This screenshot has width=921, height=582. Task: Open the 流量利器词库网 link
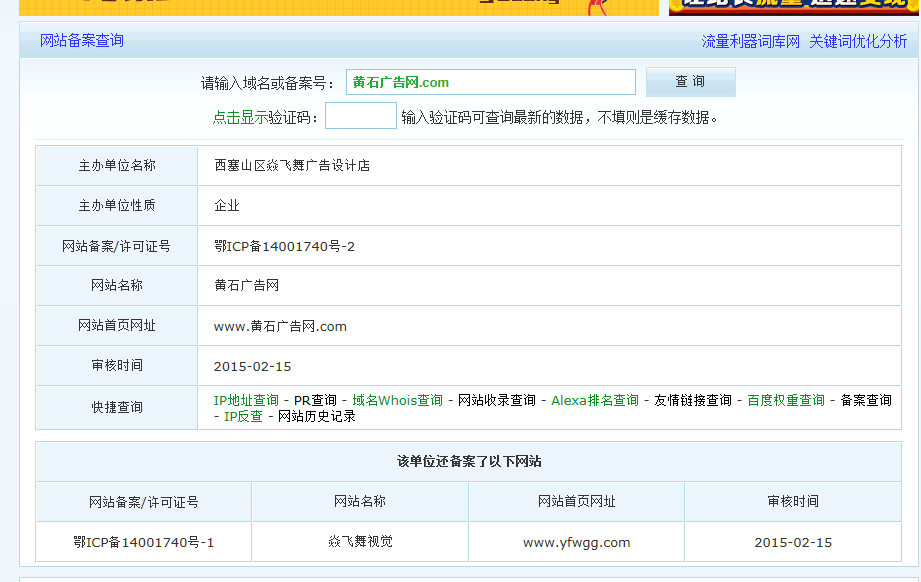[x=750, y=41]
